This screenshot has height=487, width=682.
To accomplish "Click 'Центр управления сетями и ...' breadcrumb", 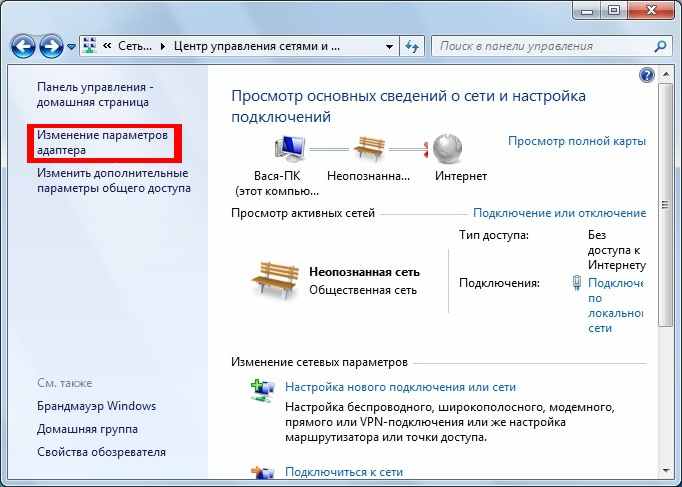I will point(257,46).
